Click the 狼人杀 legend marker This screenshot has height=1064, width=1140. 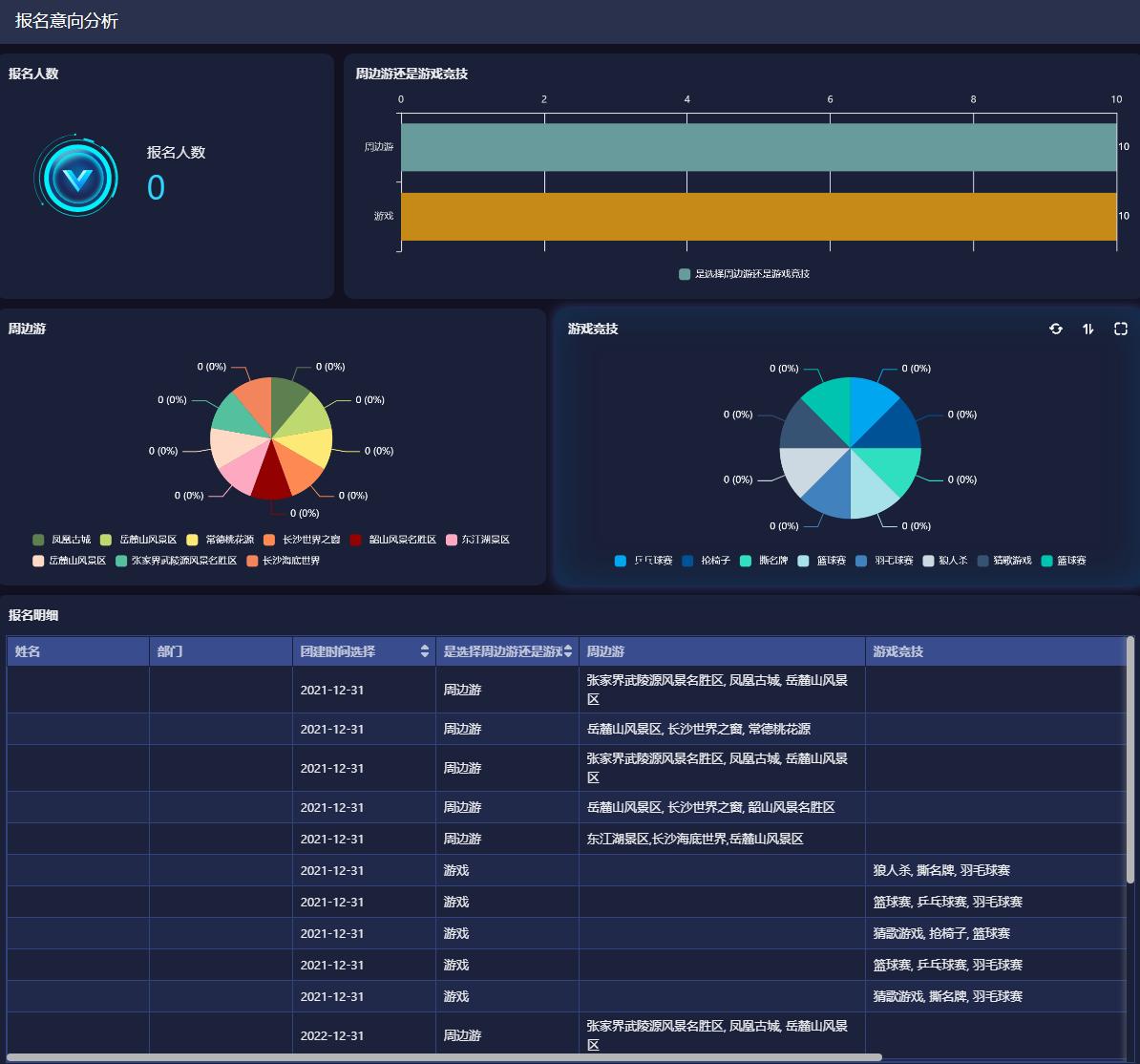(928, 561)
